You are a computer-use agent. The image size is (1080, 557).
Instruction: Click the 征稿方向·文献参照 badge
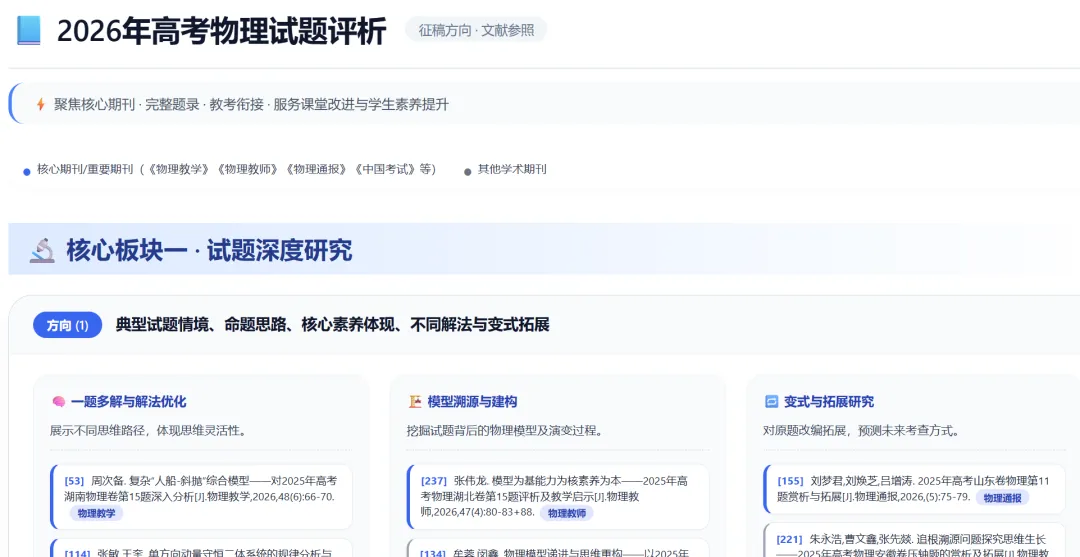pos(476,31)
